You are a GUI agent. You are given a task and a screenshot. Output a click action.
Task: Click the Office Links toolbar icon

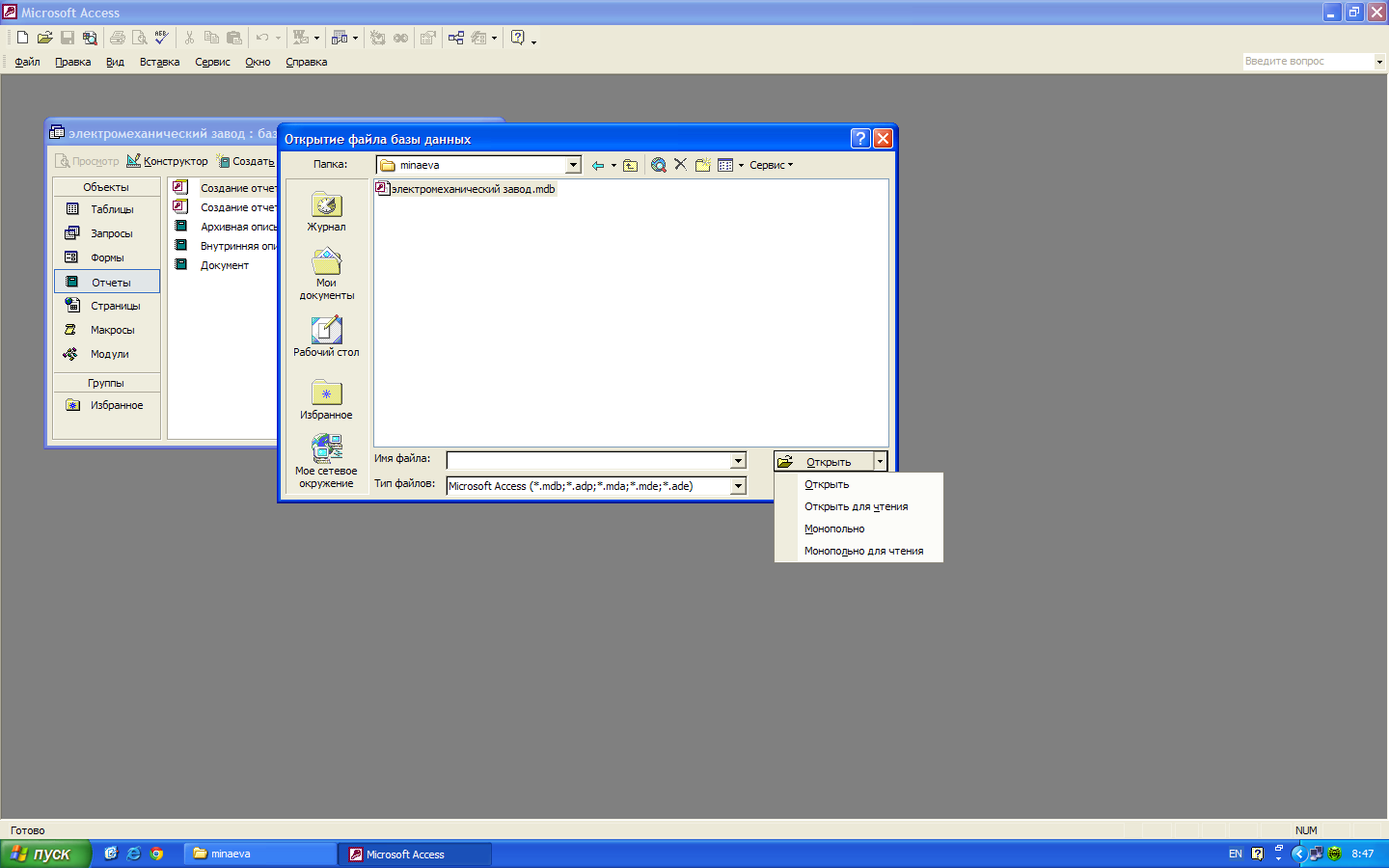pos(301,38)
